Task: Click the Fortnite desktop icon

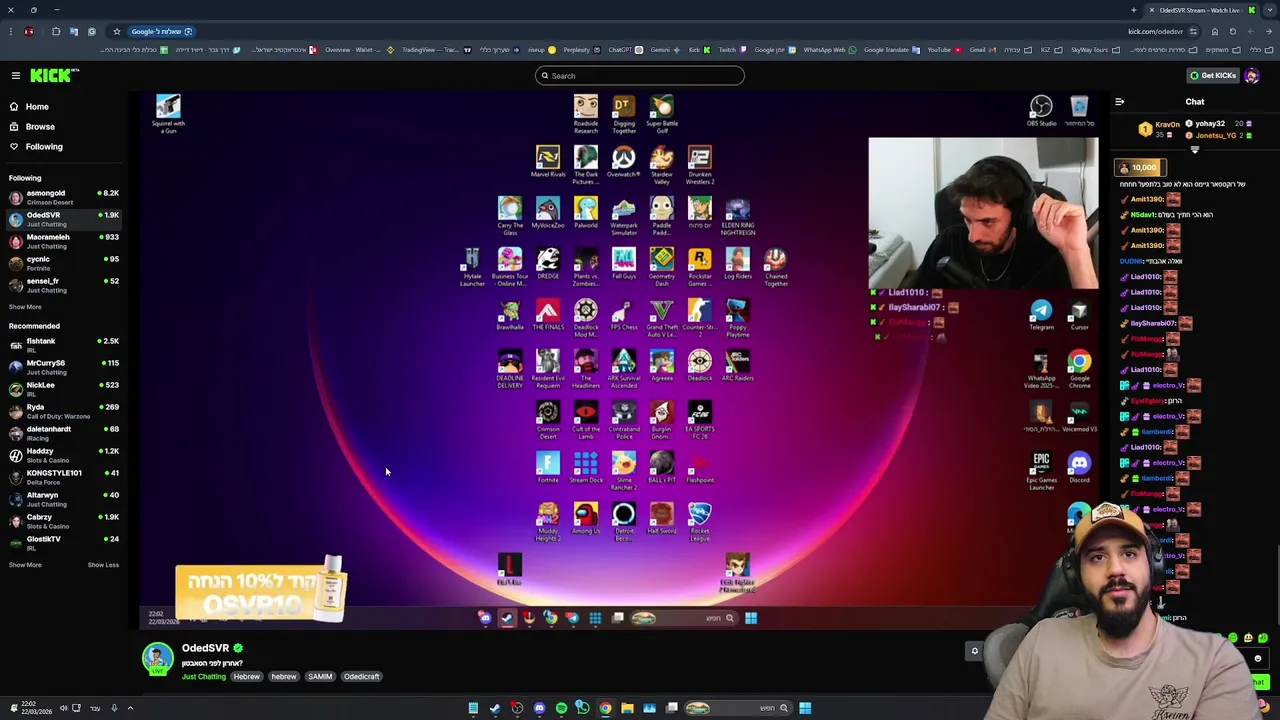Action: pyautogui.click(x=548, y=468)
